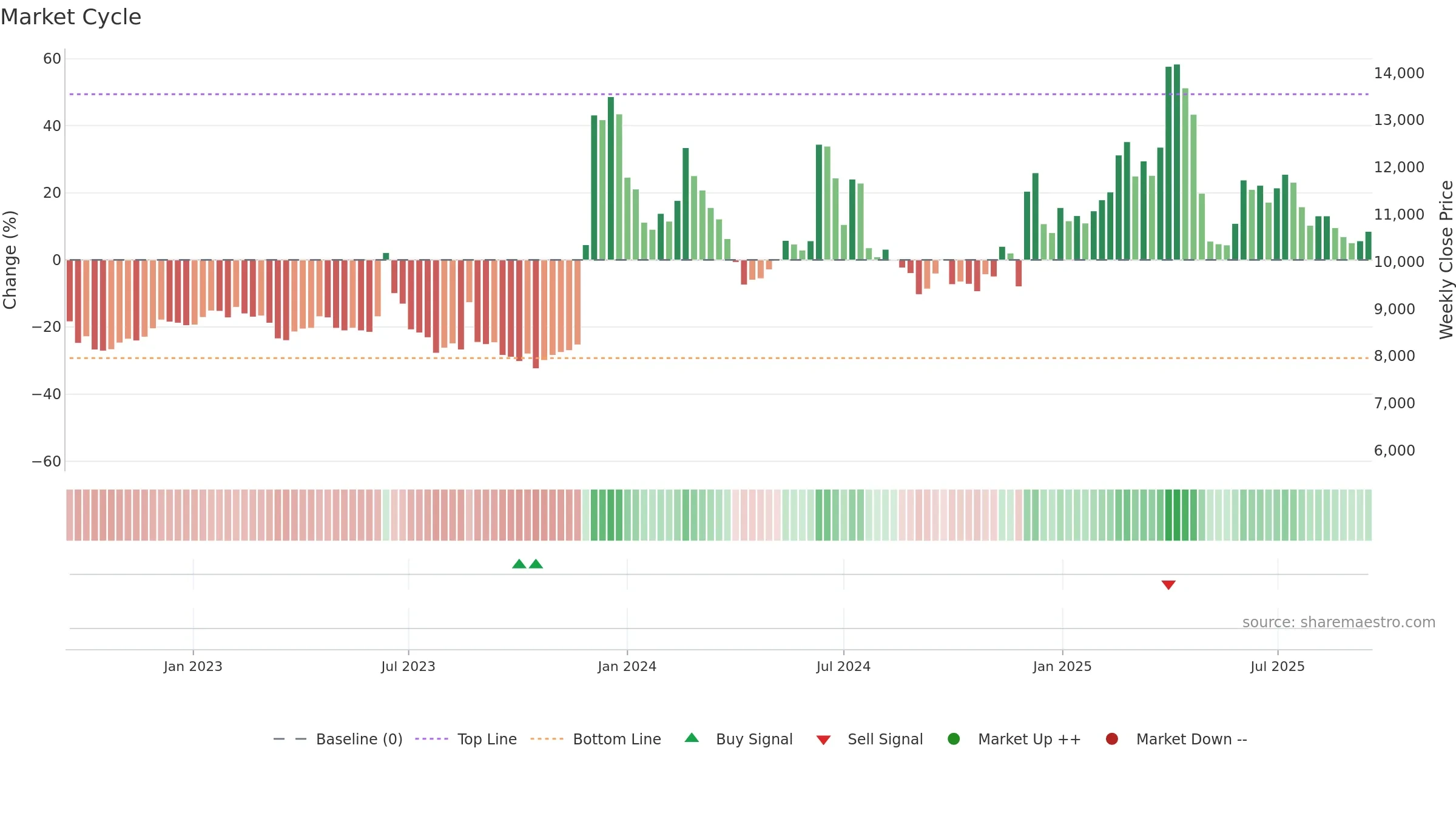The height and width of the screenshot is (819, 1456).
Task: Click the orange dotted Bottom Line legend swatch
Action: pos(547,739)
